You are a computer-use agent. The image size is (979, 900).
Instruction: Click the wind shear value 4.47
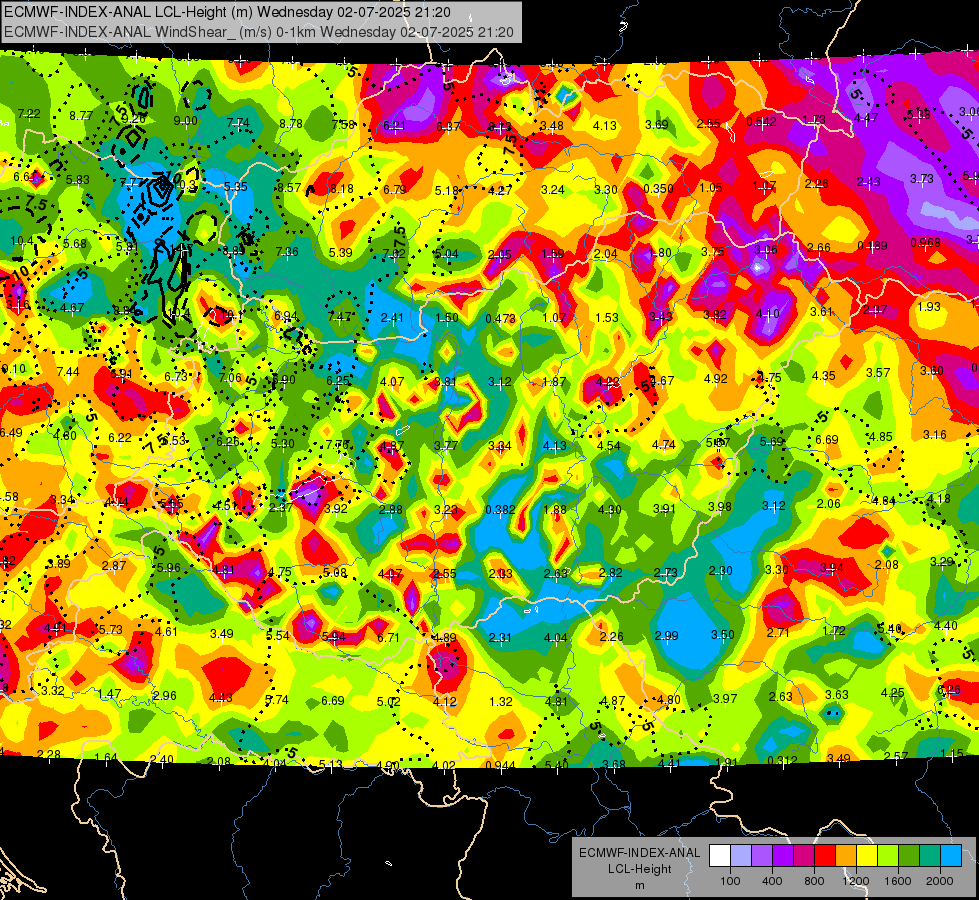866,118
